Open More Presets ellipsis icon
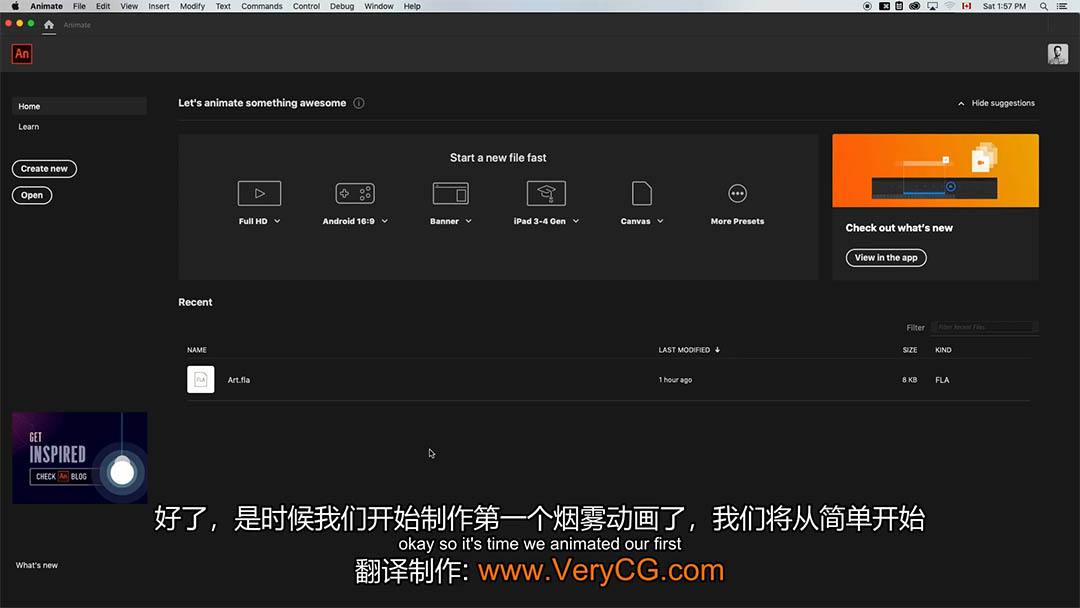This screenshot has height=608, width=1080. [x=737, y=193]
